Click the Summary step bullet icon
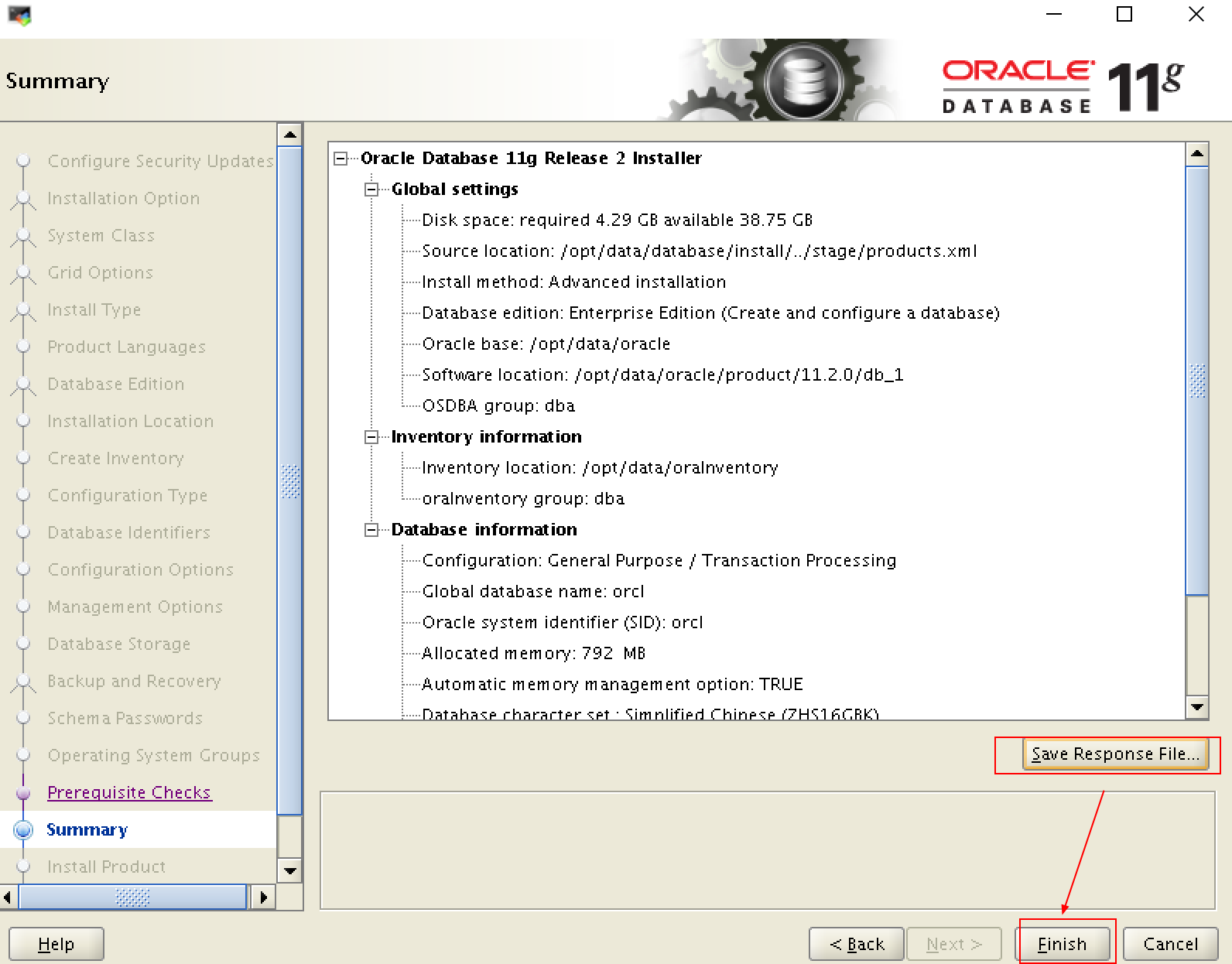The width and height of the screenshot is (1232, 964). [24, 829]
